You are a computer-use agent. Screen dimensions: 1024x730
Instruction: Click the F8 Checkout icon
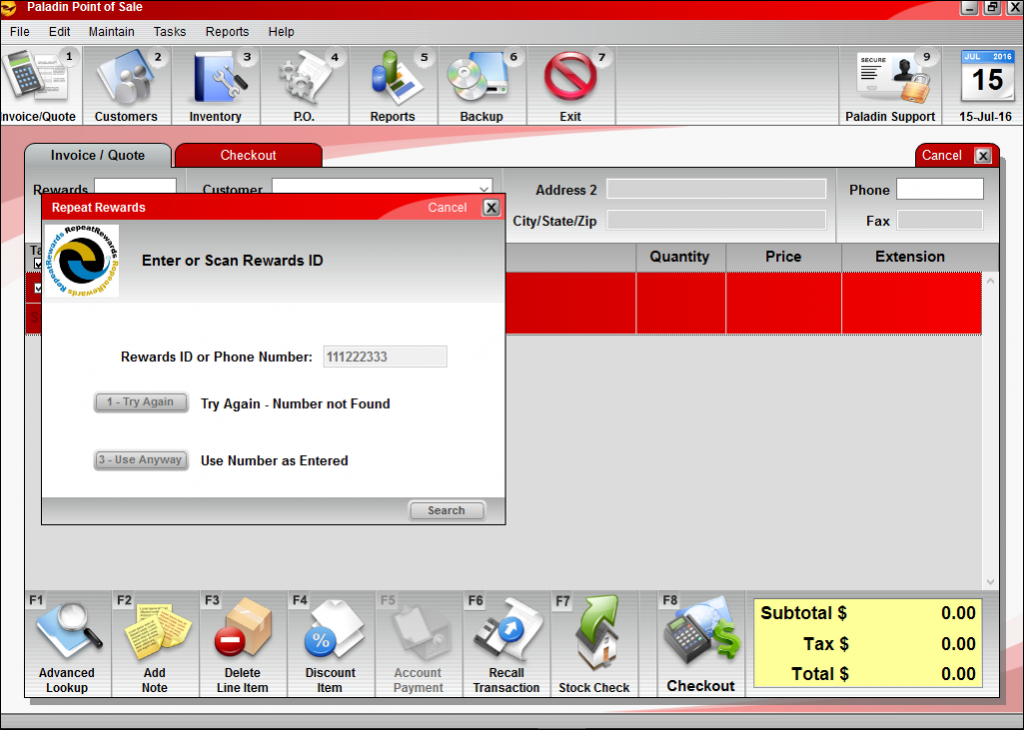[701, 644]
